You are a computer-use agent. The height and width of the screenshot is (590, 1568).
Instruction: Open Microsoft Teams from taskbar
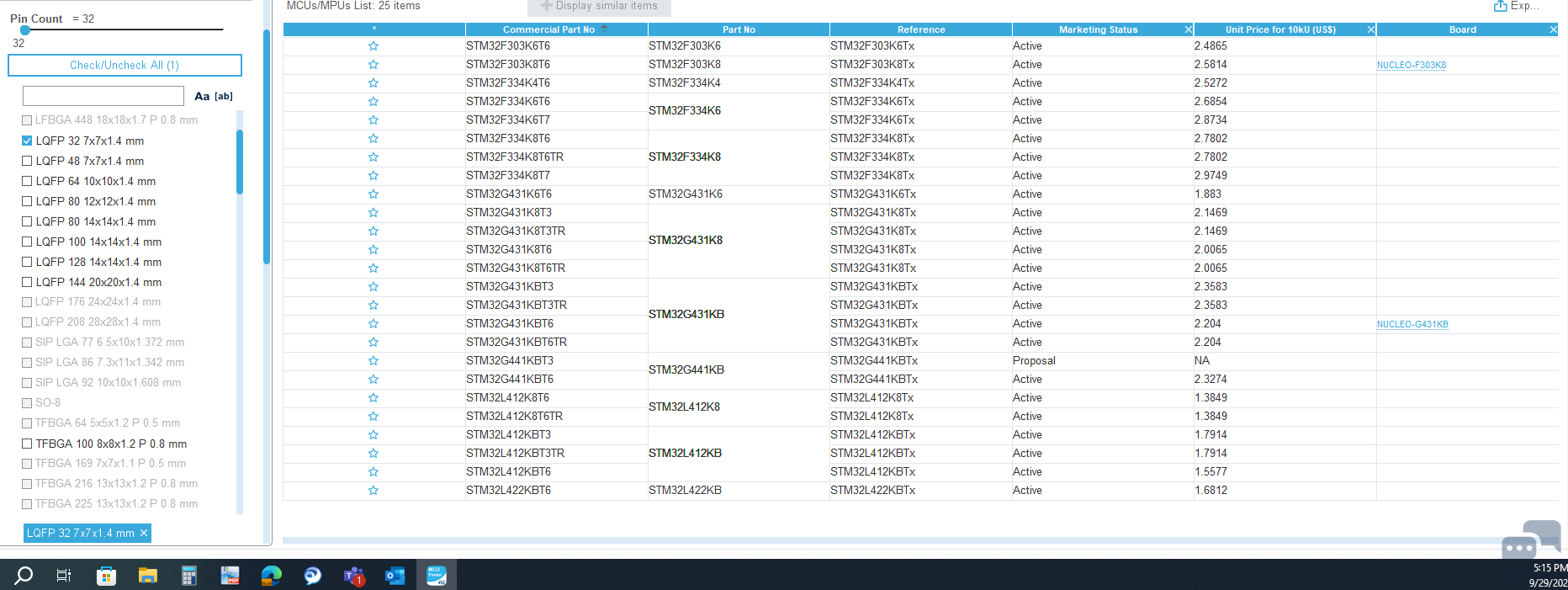click(354, 576)
